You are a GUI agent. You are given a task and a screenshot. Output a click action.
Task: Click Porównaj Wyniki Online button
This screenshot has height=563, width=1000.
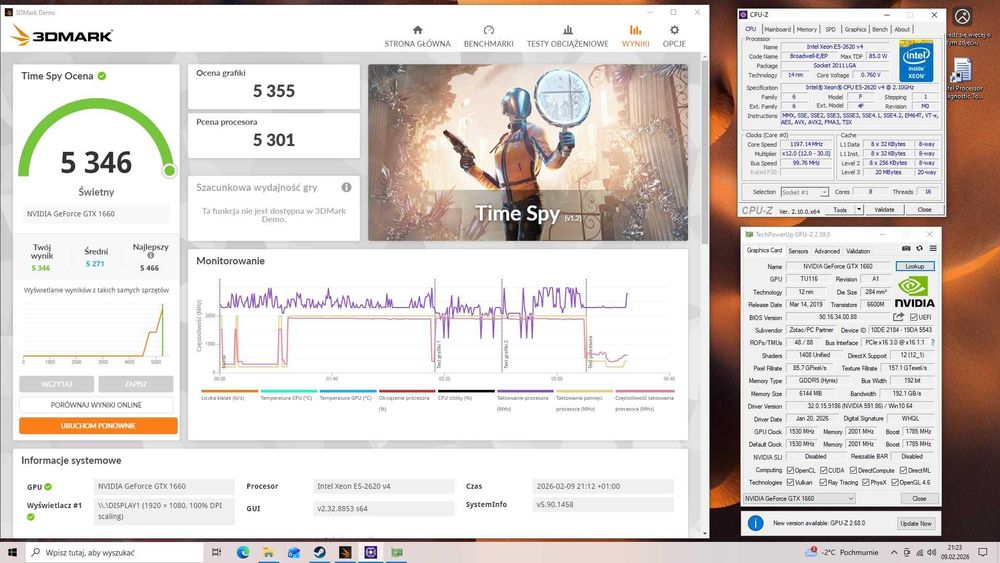(x=96, y=405)
